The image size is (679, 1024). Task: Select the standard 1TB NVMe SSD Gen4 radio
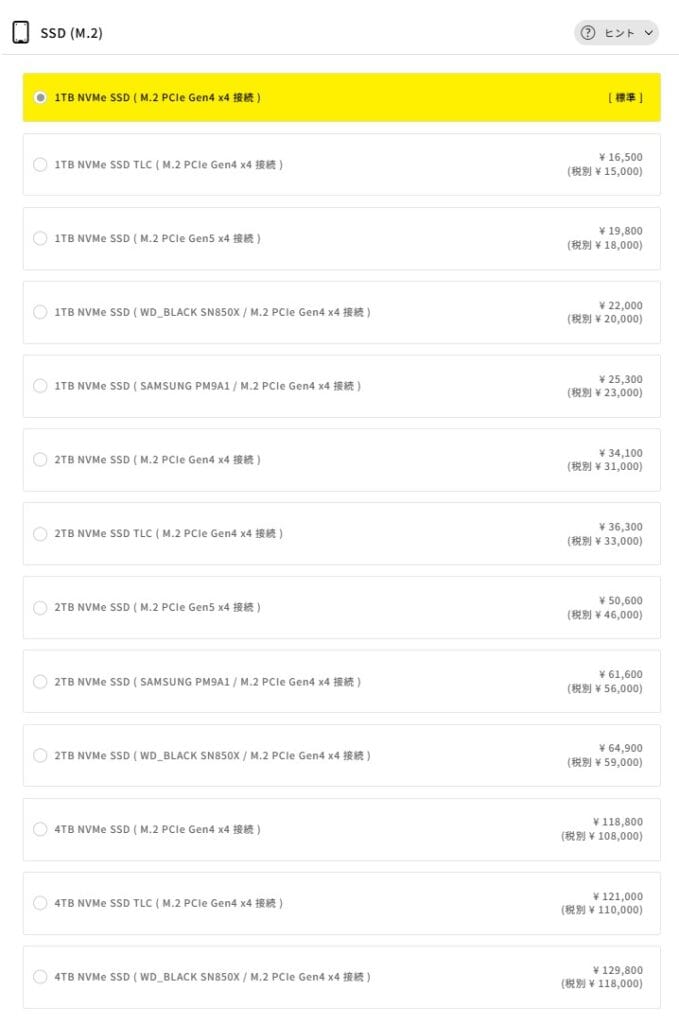pyautogui.click(x=40, y=98)
